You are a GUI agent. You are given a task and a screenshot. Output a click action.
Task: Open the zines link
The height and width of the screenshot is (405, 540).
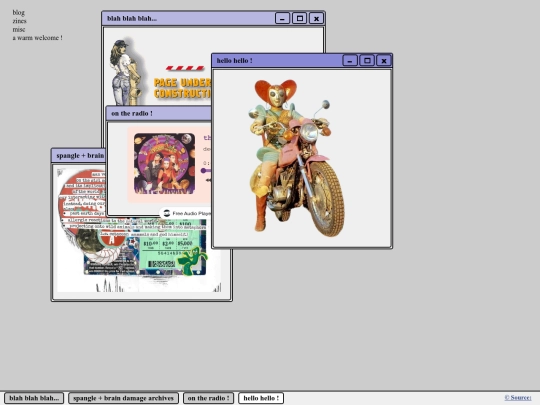coord(19,21)
